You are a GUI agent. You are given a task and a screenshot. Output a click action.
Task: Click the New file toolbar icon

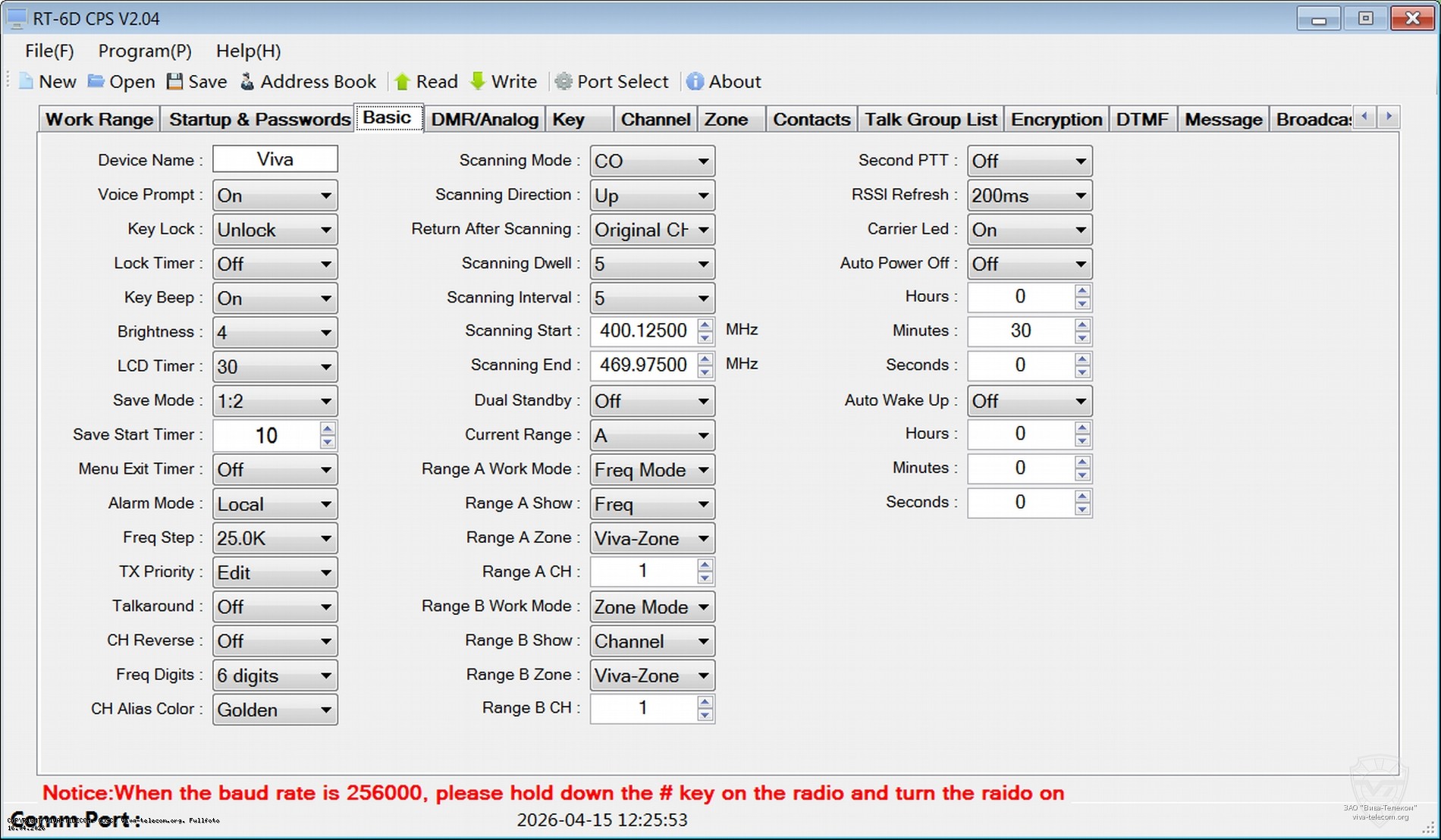(27, 82)
